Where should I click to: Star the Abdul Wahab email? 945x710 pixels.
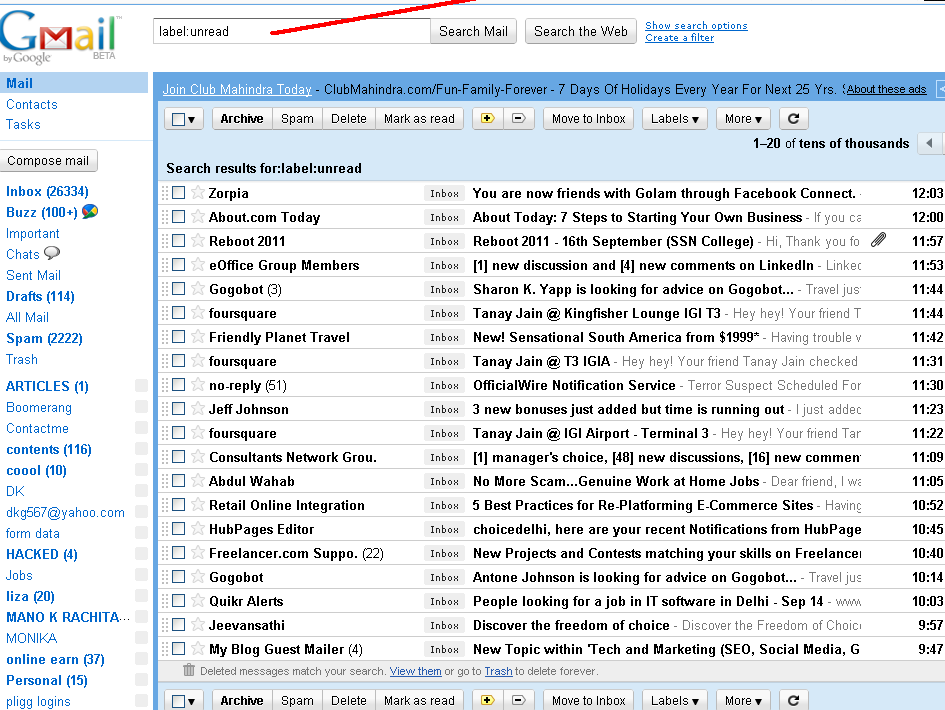point(198,480)
